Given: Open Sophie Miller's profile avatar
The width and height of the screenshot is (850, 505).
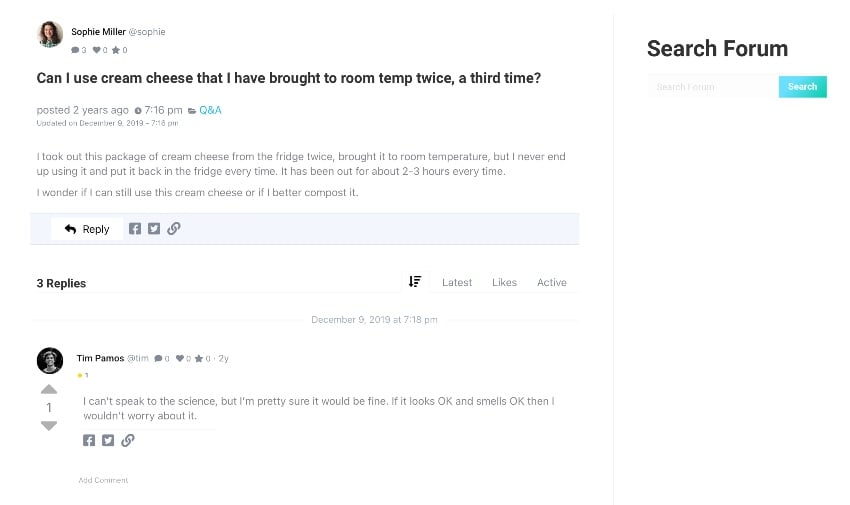Looking at the screenshot, I should 50,35.
